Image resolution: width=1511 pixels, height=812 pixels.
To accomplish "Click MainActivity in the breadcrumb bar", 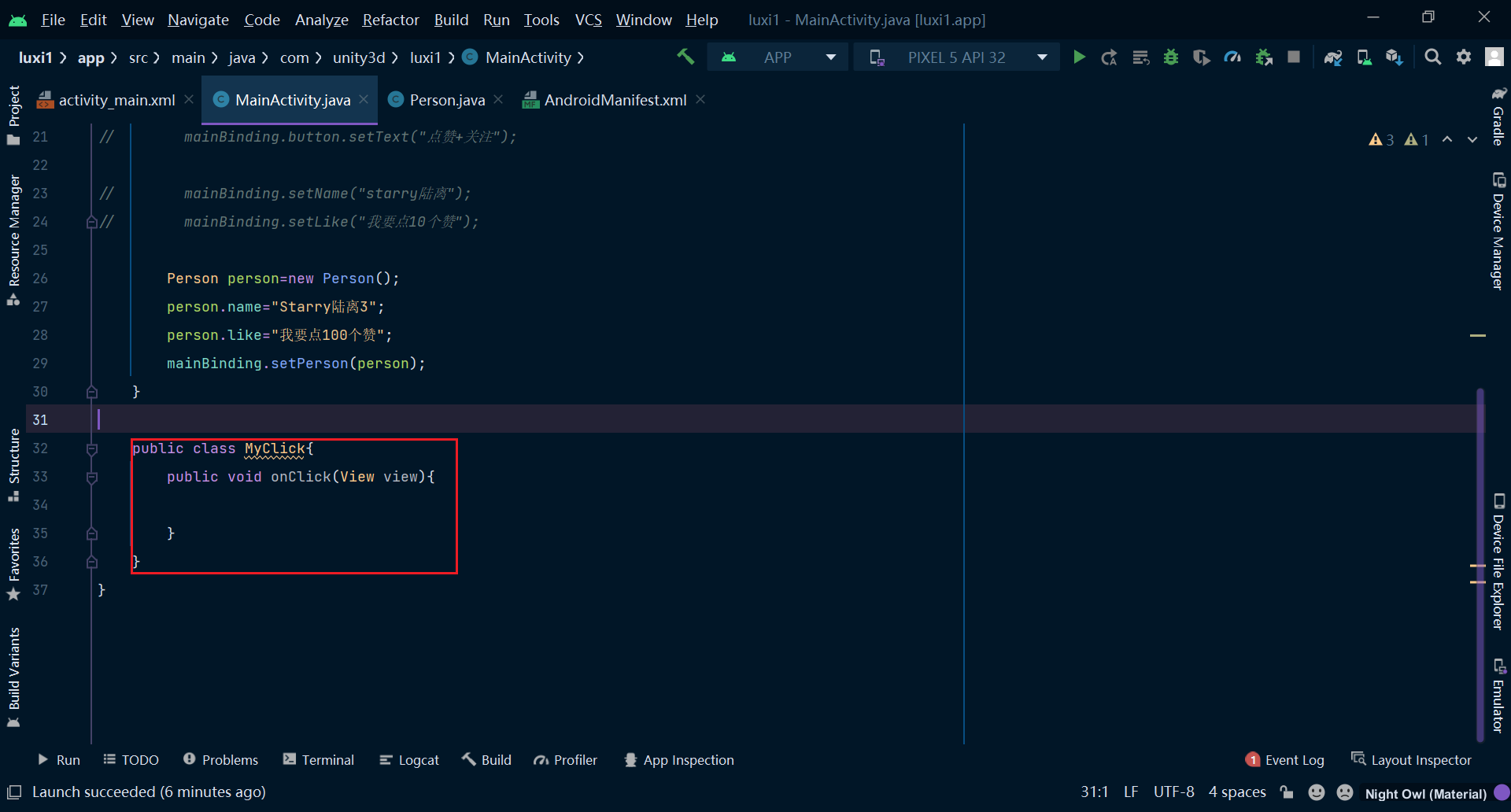I will coord(528,57).
